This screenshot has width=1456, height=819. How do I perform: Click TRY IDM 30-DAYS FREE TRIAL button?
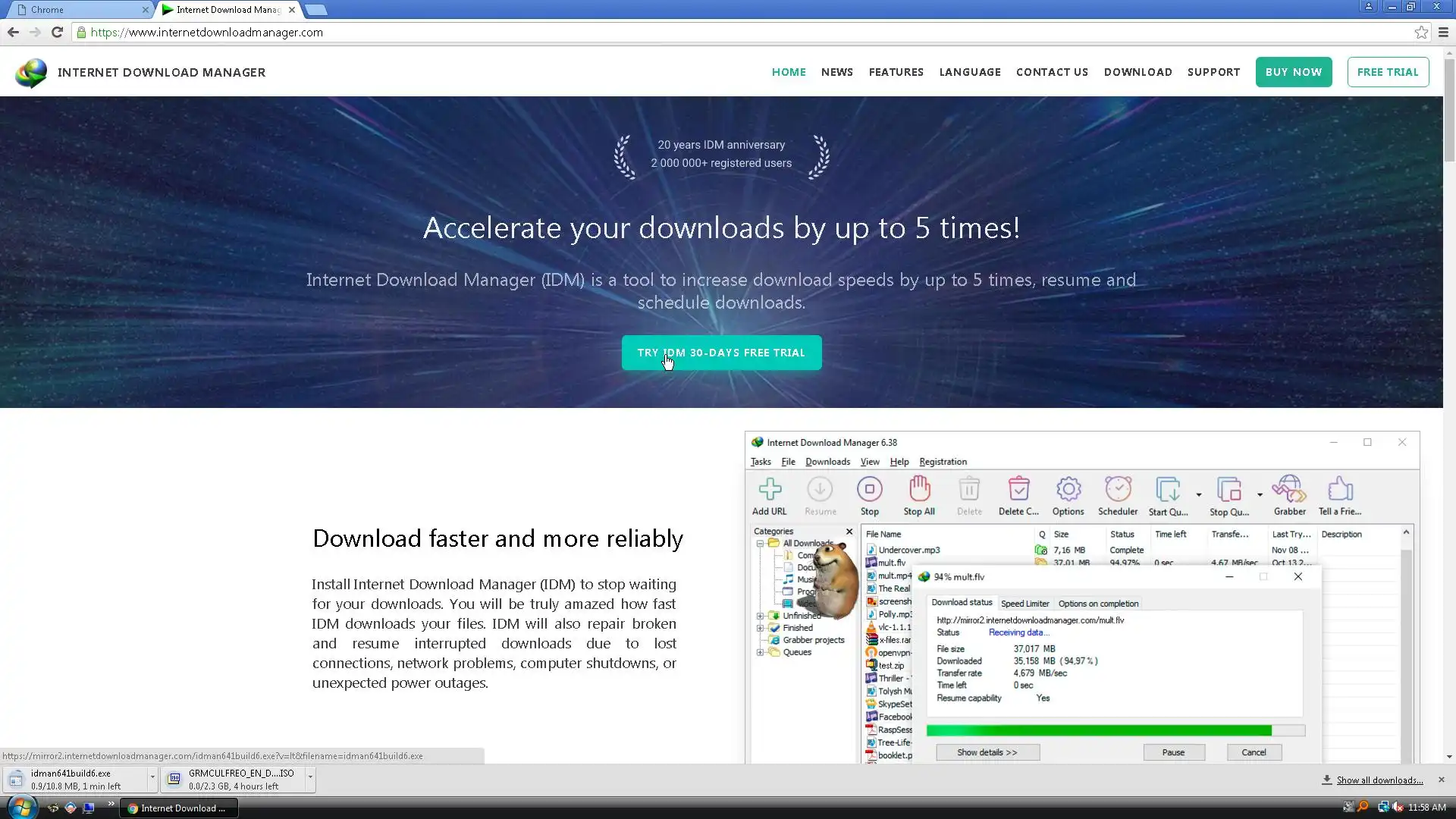[721, 353]
